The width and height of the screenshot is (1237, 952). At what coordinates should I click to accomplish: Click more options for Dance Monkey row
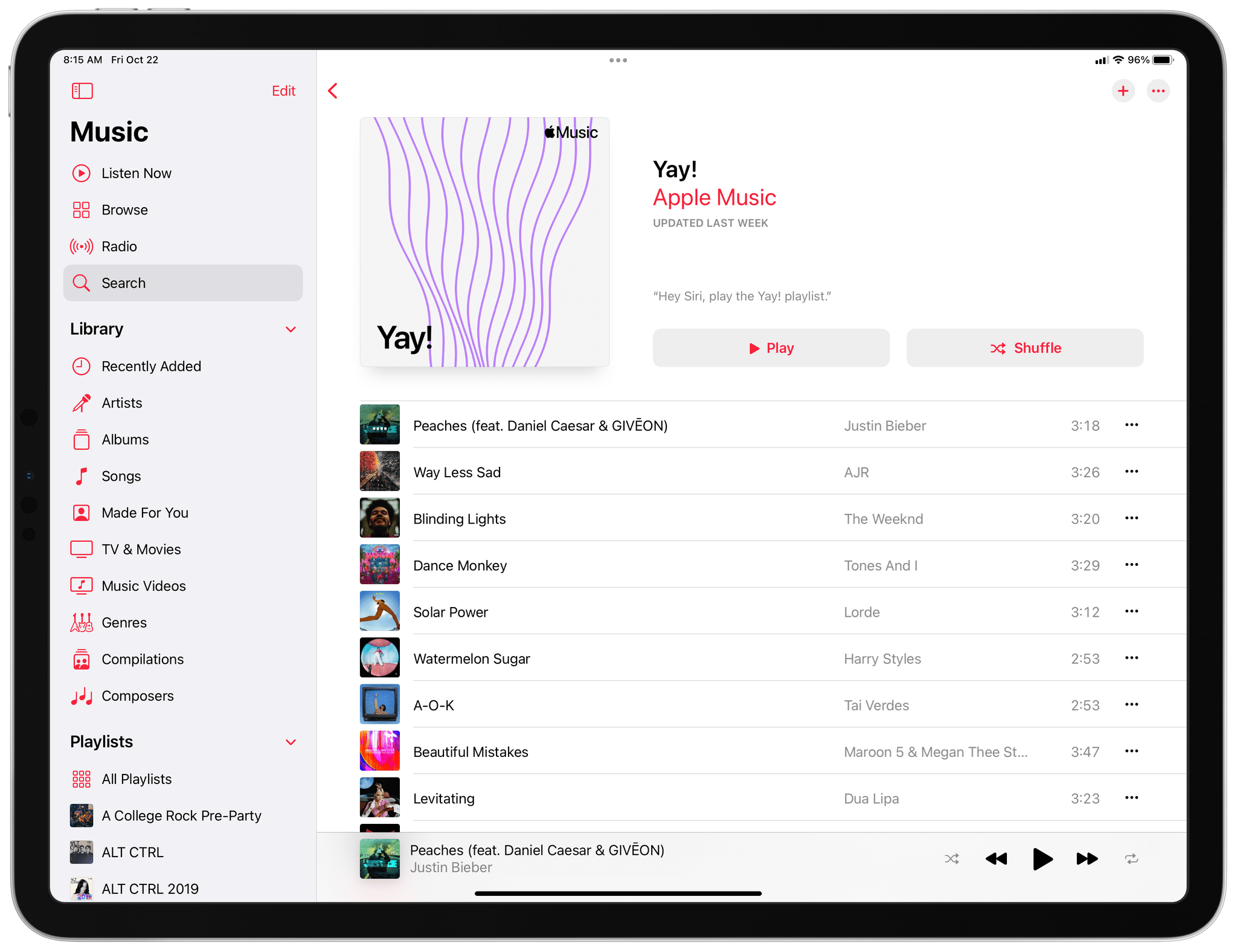(1132, 564)
